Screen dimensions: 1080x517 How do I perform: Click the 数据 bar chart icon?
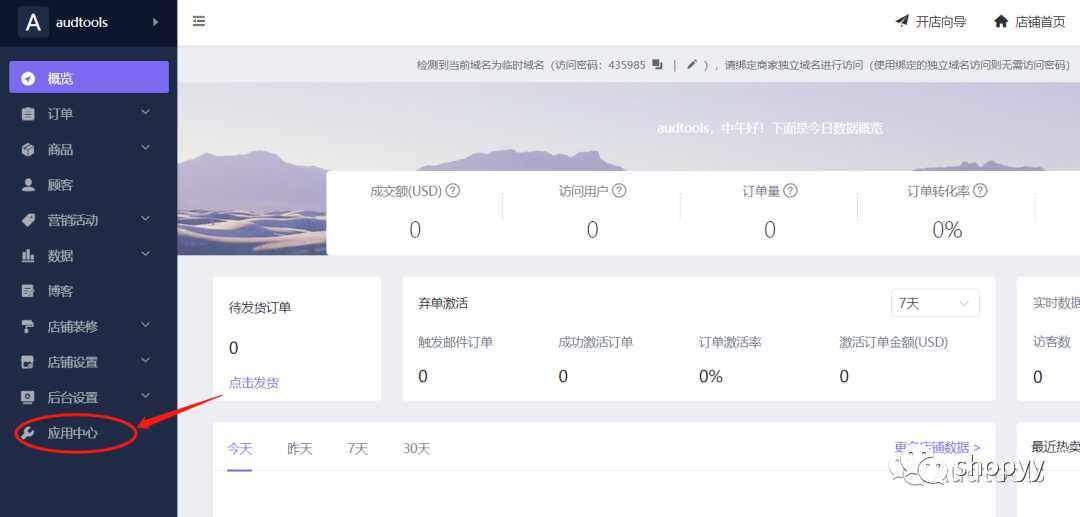pyautogui.click(x=28, y=255)
